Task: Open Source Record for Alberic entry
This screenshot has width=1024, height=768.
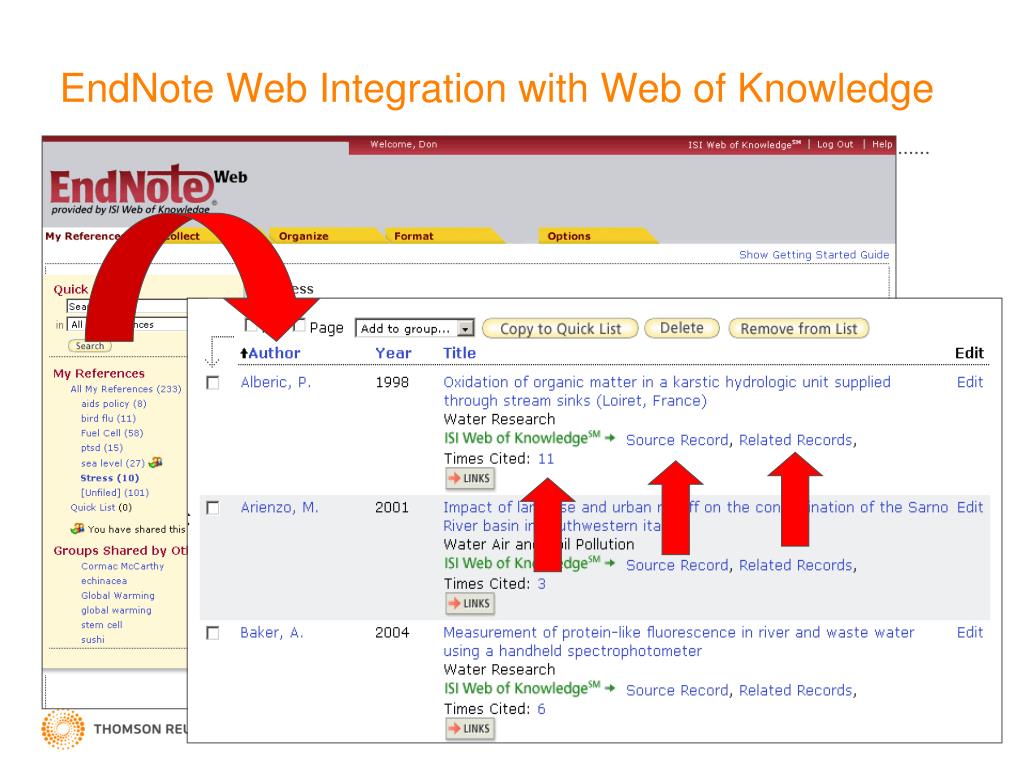Action: pos(677,441)
